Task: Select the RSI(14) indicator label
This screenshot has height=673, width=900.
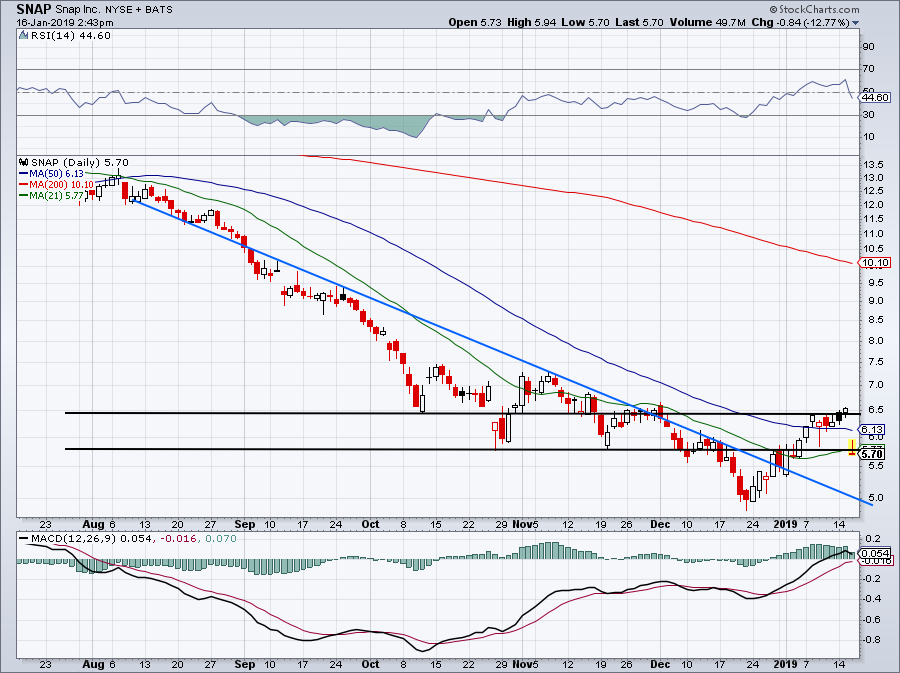Action: pyautogui.click(x=56, y=36)
